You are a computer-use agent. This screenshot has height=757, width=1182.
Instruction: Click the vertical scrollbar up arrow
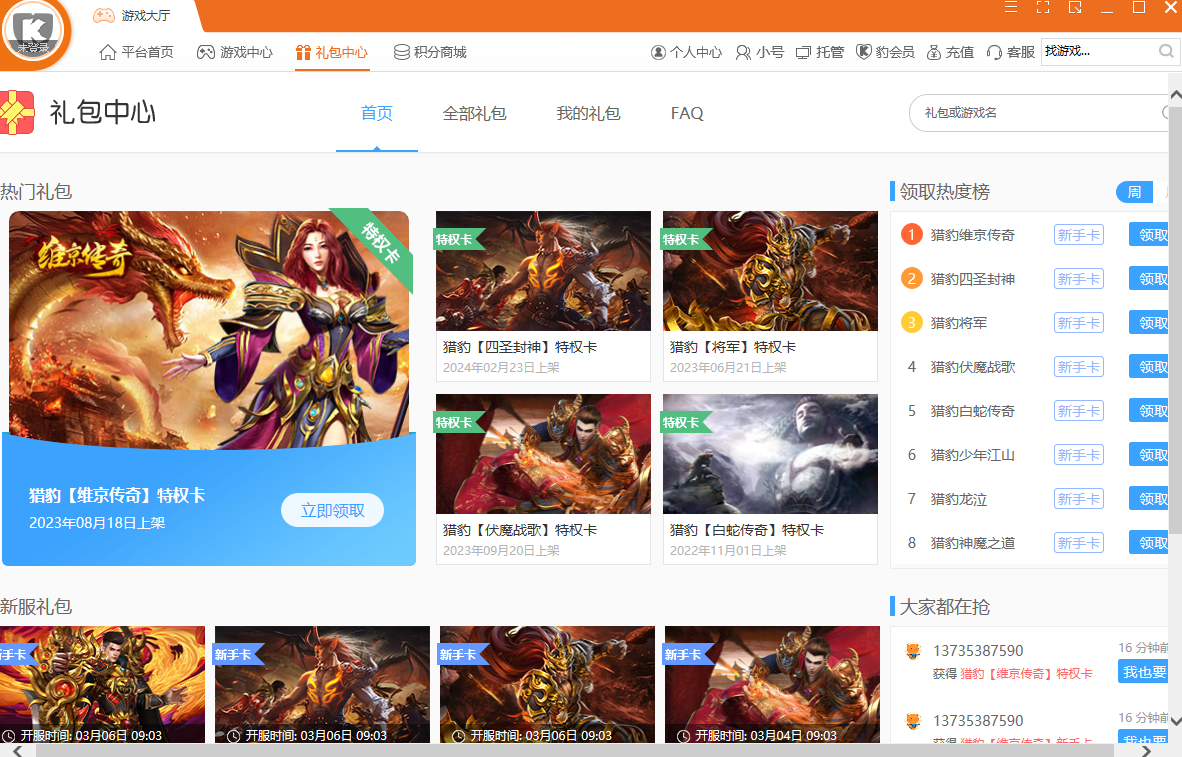coord(1175,96)
